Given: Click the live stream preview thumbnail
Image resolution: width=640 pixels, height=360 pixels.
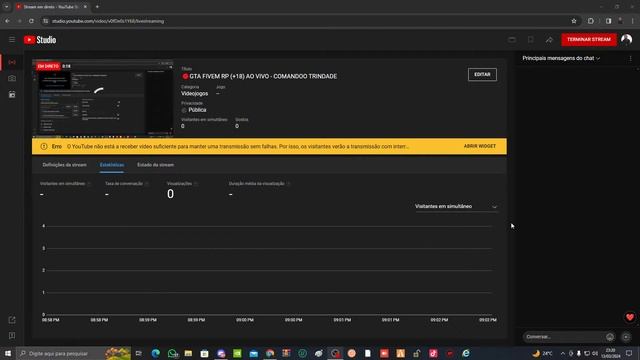Looking at the screenshot, I should tap(102, 98).
